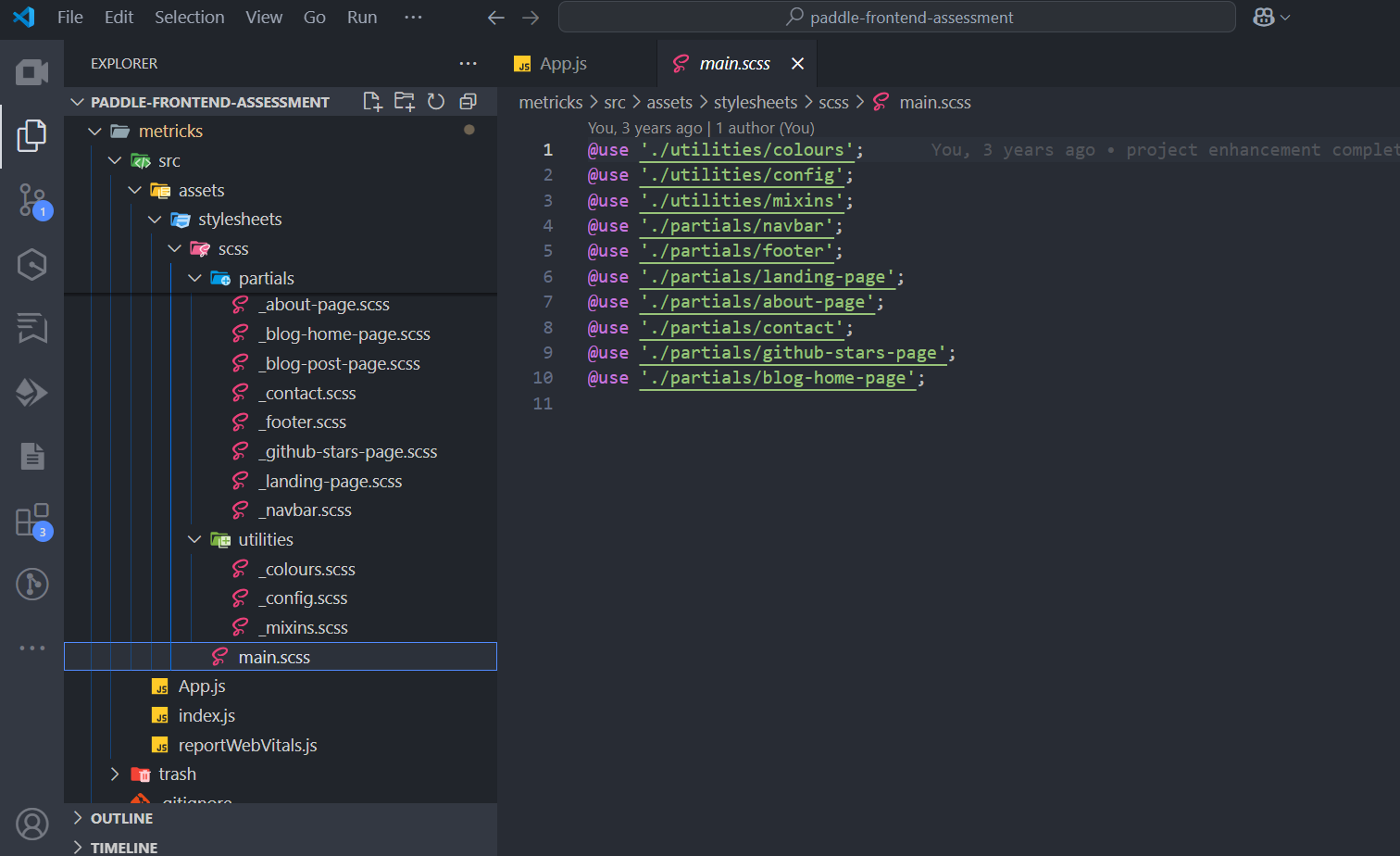Screen dimensions: 1400x856
Task: Click the command center search box
Action: pos(896,18)
